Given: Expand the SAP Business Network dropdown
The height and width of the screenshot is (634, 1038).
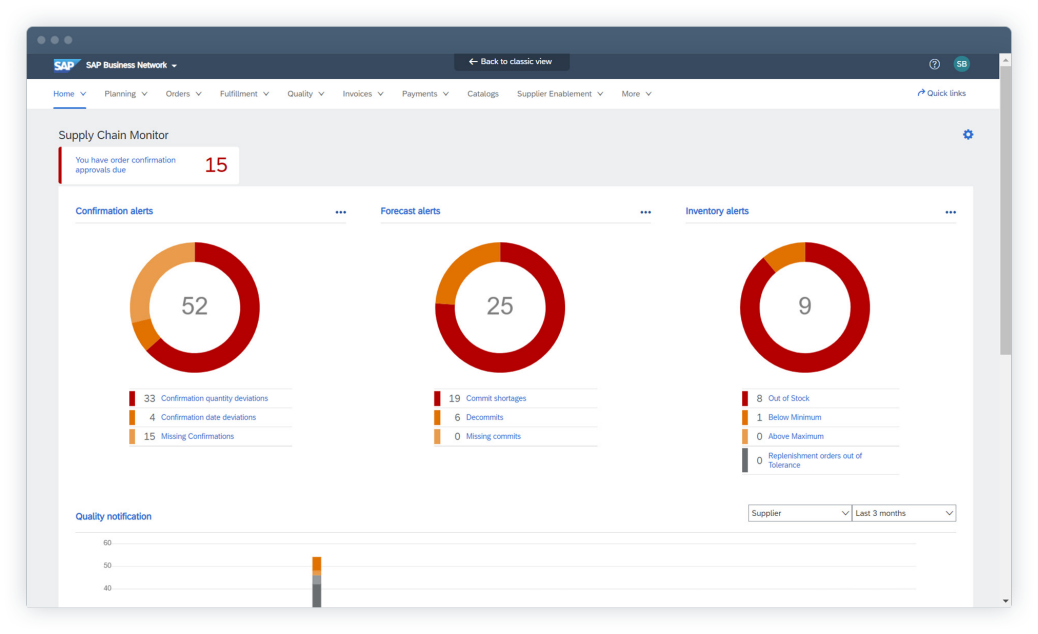Looking at the screenshot, I should coord(174,66).
